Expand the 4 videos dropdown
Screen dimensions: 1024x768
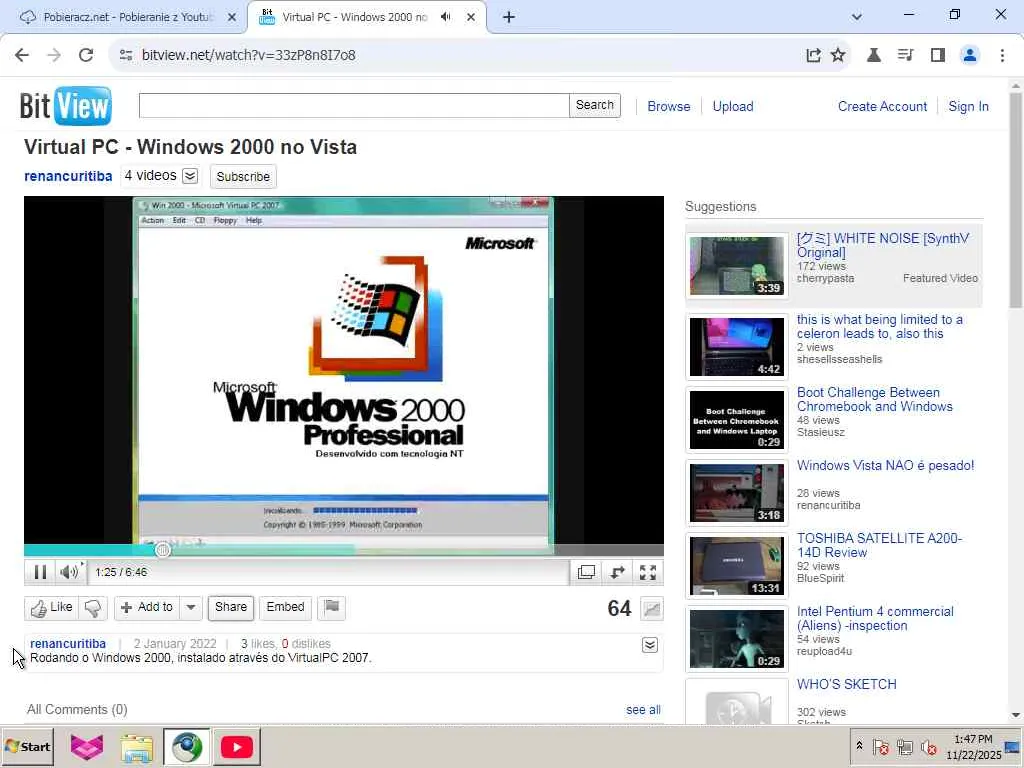tap(190, 176)
